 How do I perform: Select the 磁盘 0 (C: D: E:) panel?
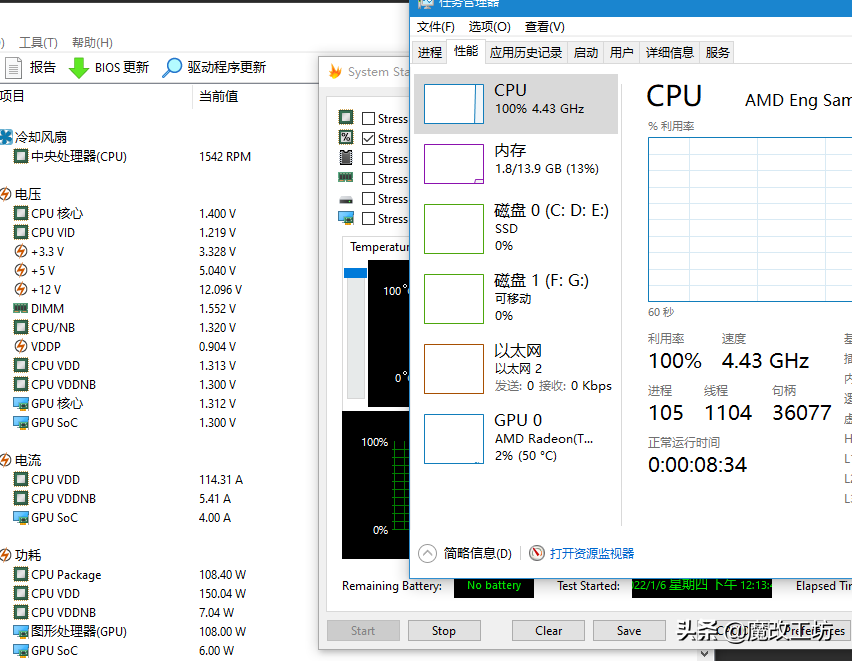tap(516, 228)
